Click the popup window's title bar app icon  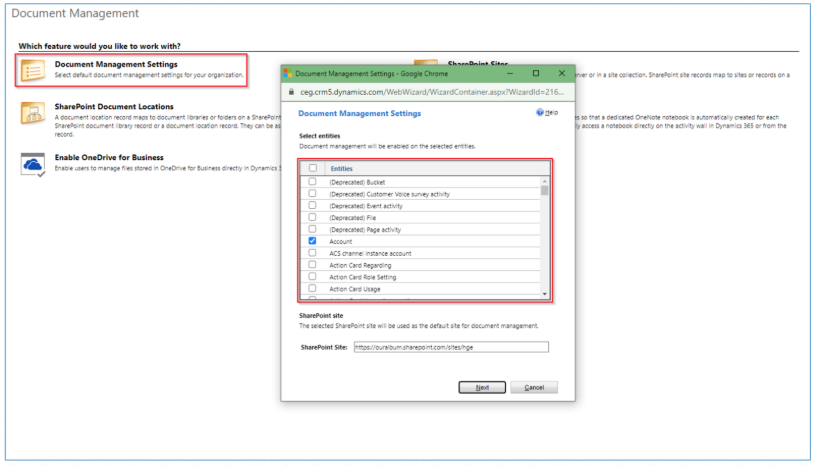pos(288,73)
